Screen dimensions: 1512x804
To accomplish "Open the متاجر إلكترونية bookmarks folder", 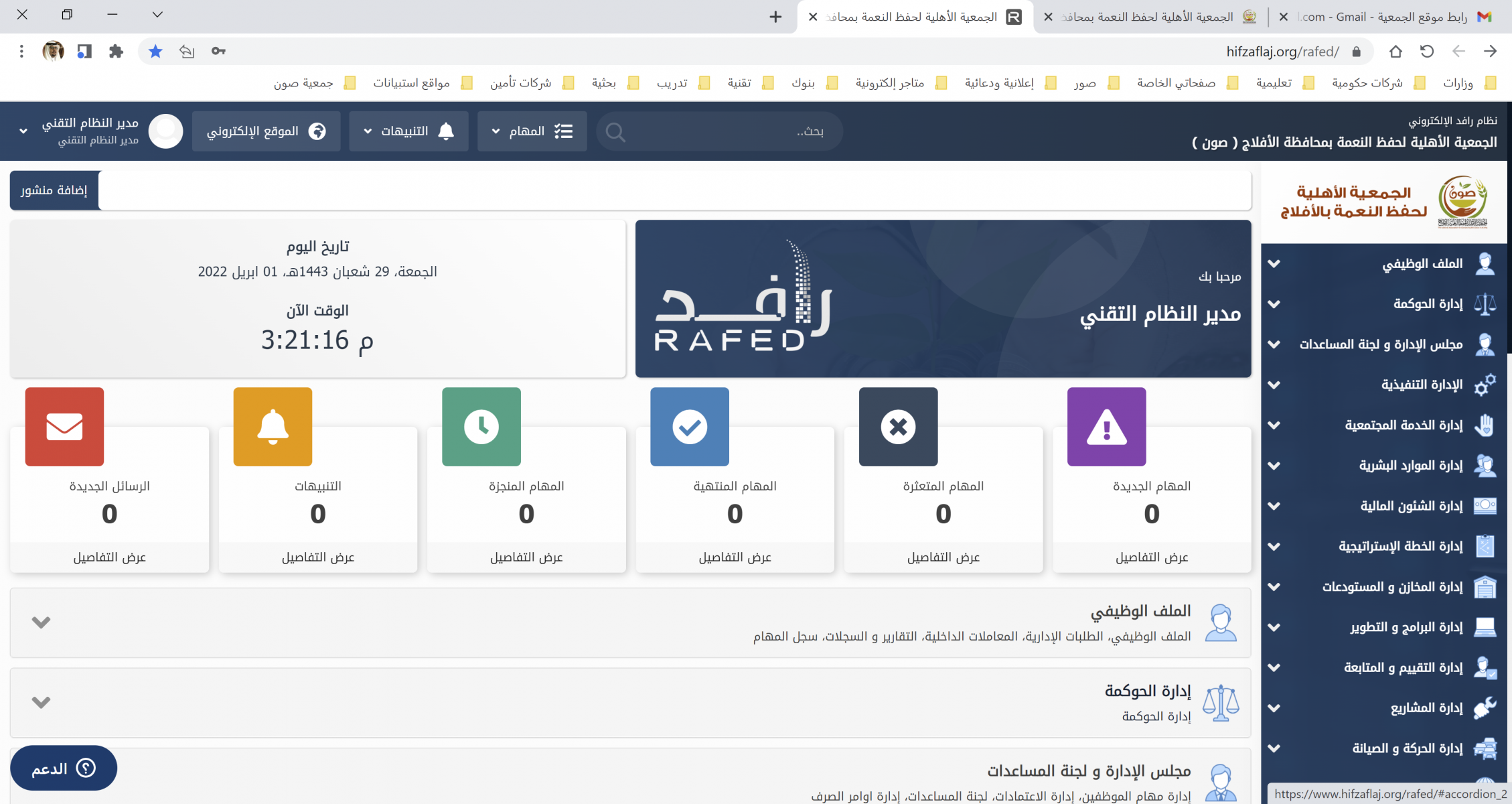I will tap(901, 82).
